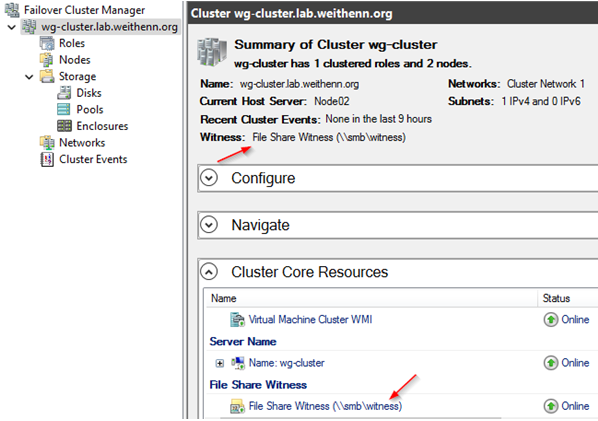Click the Disks icon under Storage
This screenshot has height=421, width=598.
point(64,93)
